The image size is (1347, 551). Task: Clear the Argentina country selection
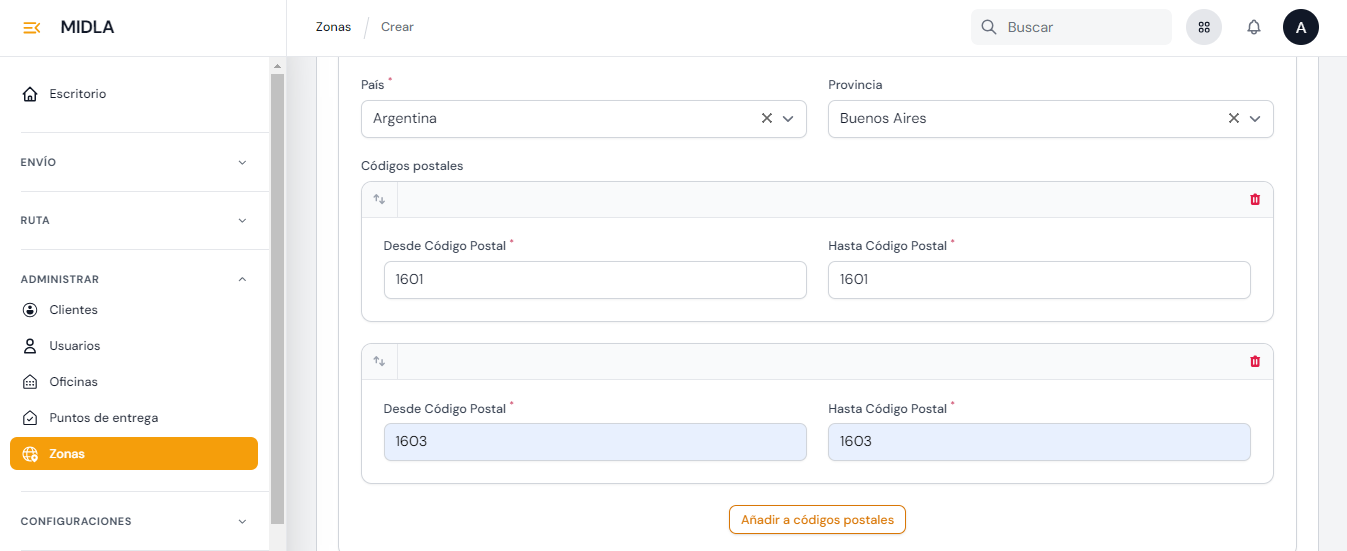767,118
